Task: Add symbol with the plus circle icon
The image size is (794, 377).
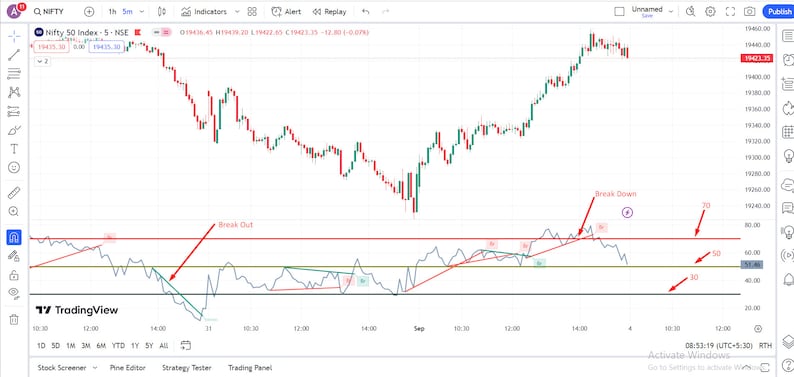Action: pos(89,11)
